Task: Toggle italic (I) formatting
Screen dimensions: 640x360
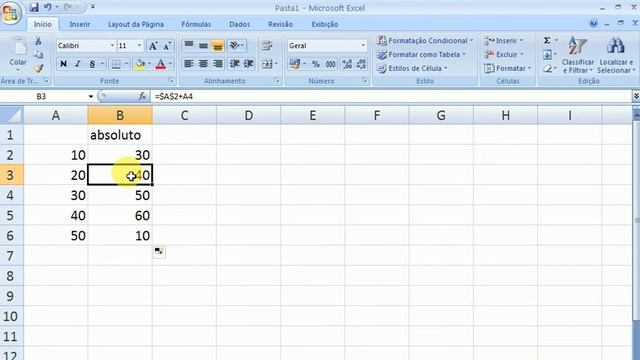Action: 78,64
